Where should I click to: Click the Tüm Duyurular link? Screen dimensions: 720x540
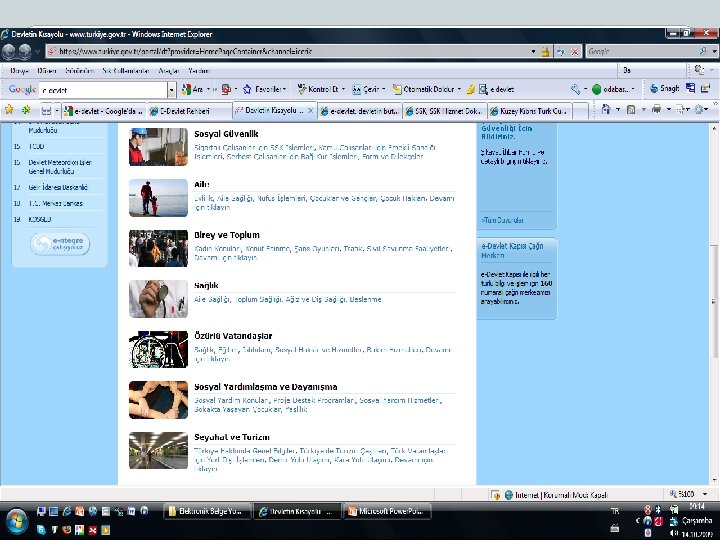pos(502,220)
